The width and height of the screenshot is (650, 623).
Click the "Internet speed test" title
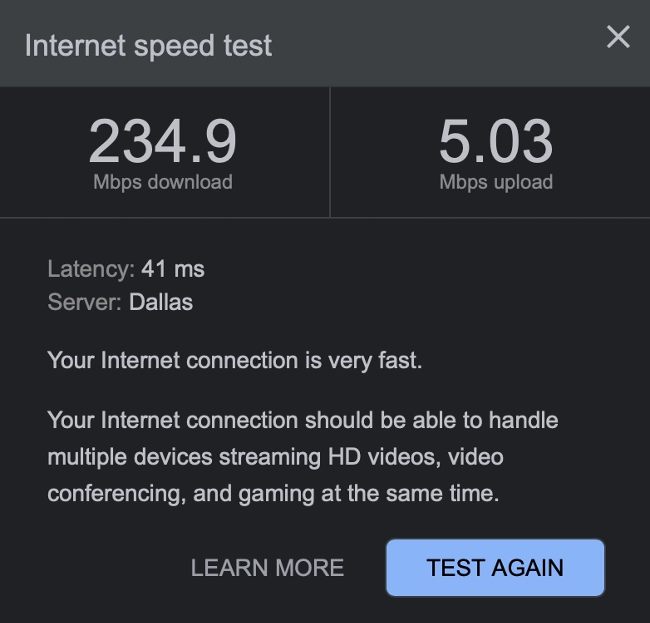[x=148, y=46]
